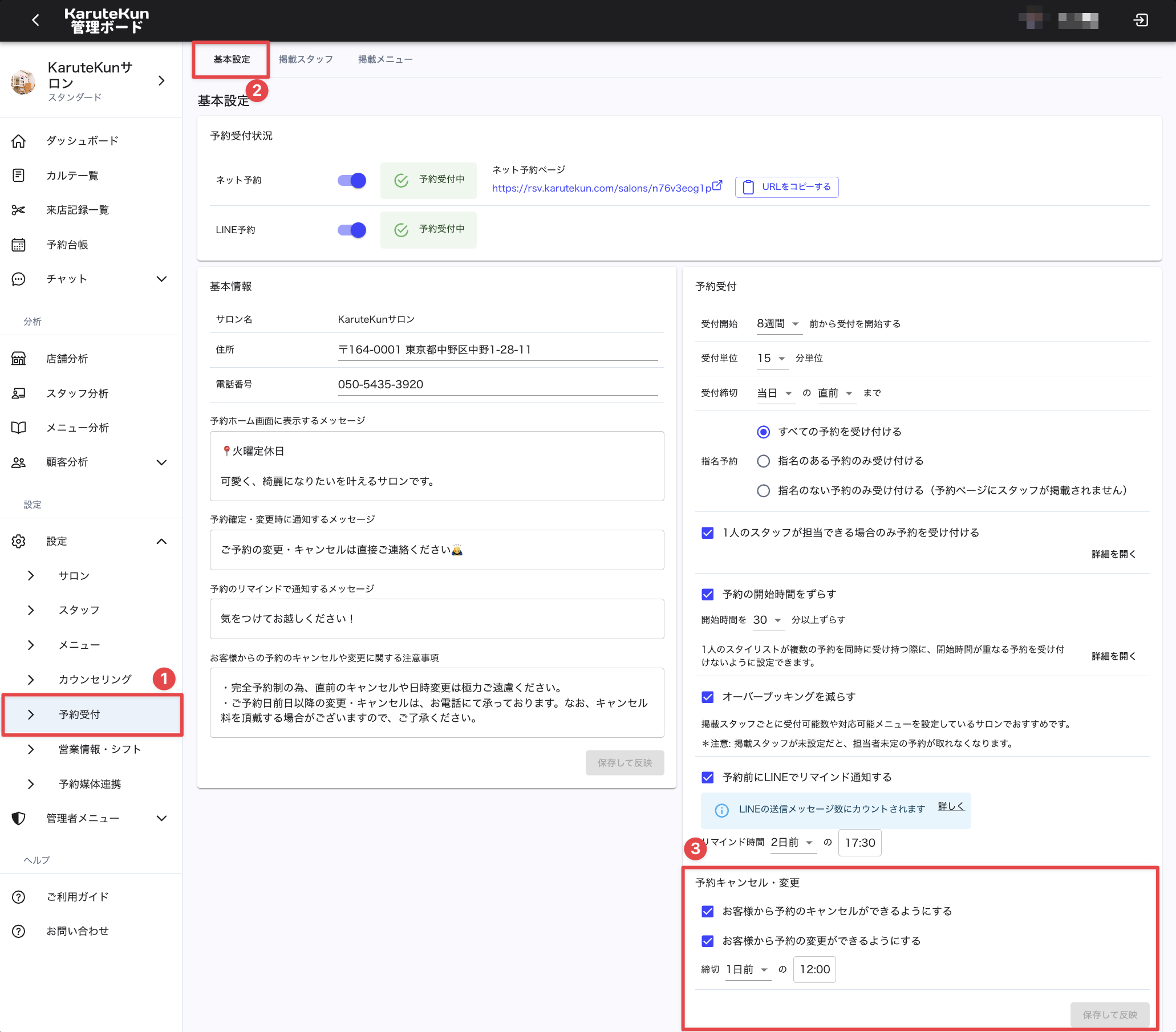Image resolution: width=1176 pixels, height=1032 pixels.
Task: Open store analysis via the shop icon
Action: (18, 359)
